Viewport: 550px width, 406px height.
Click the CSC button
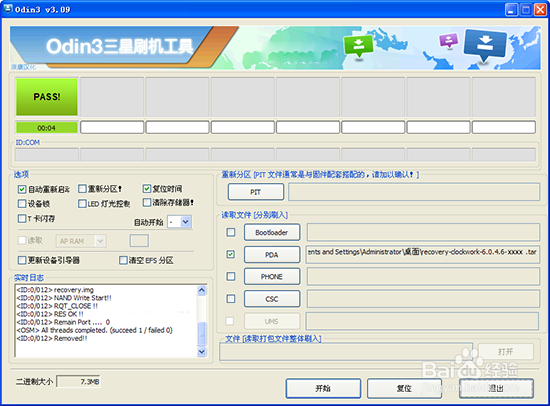pyautogui.click(x=272, y=299)
